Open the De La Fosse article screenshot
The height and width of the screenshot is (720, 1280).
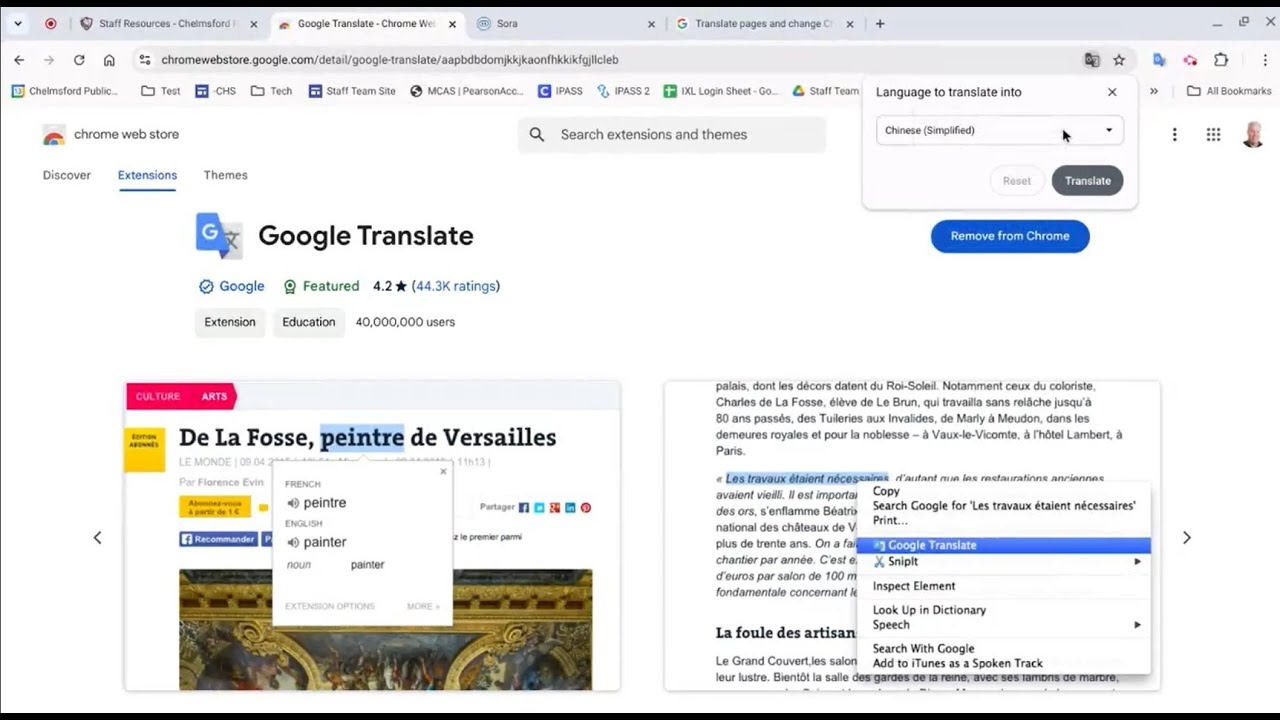pos(372,536)
